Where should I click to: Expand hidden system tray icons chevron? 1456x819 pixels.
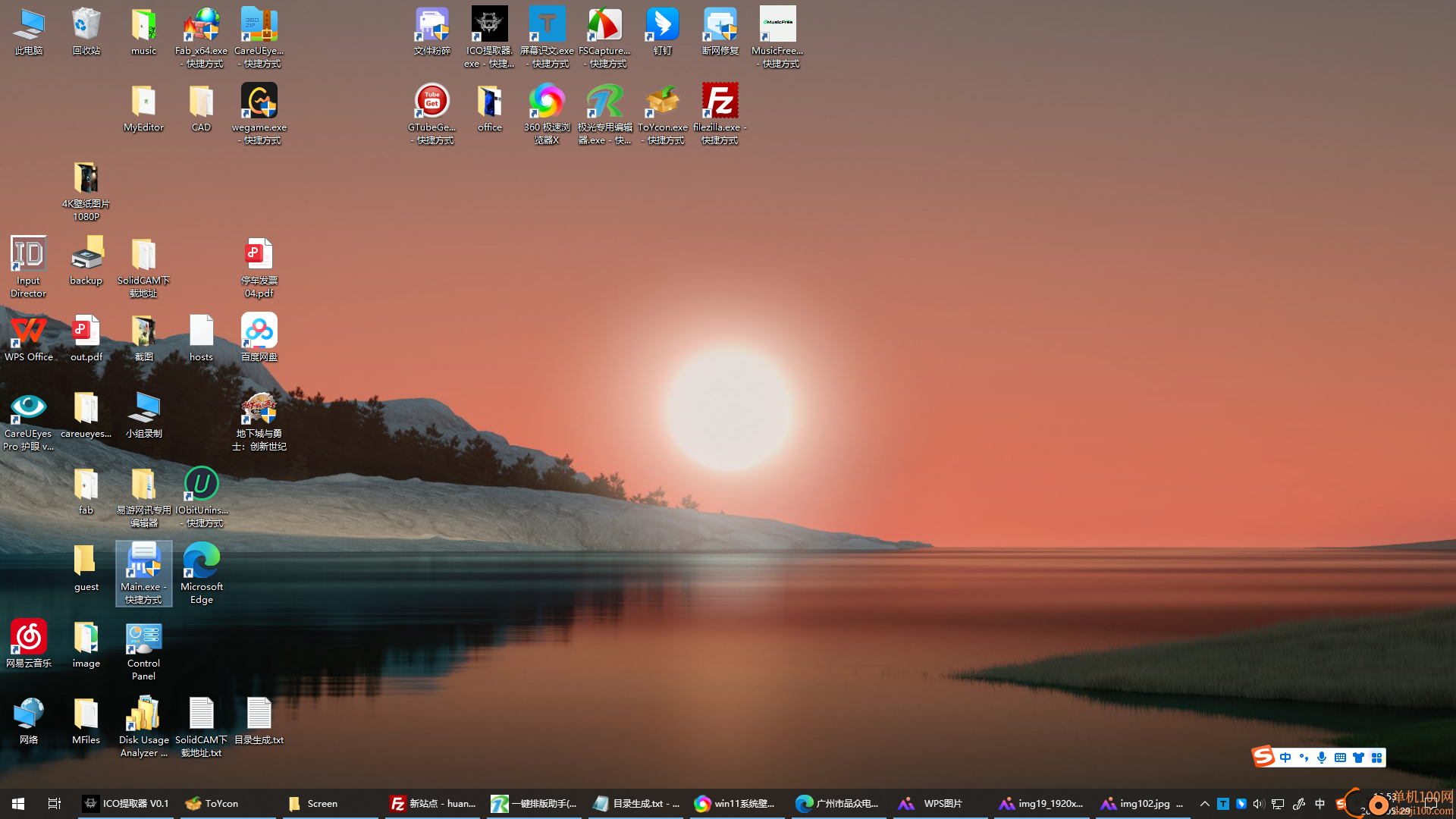(1204, 803)
